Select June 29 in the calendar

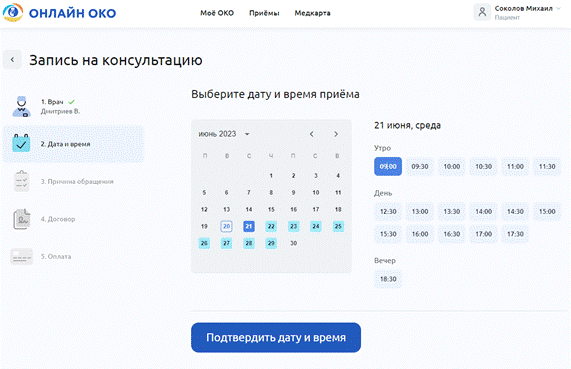(271, 243)
